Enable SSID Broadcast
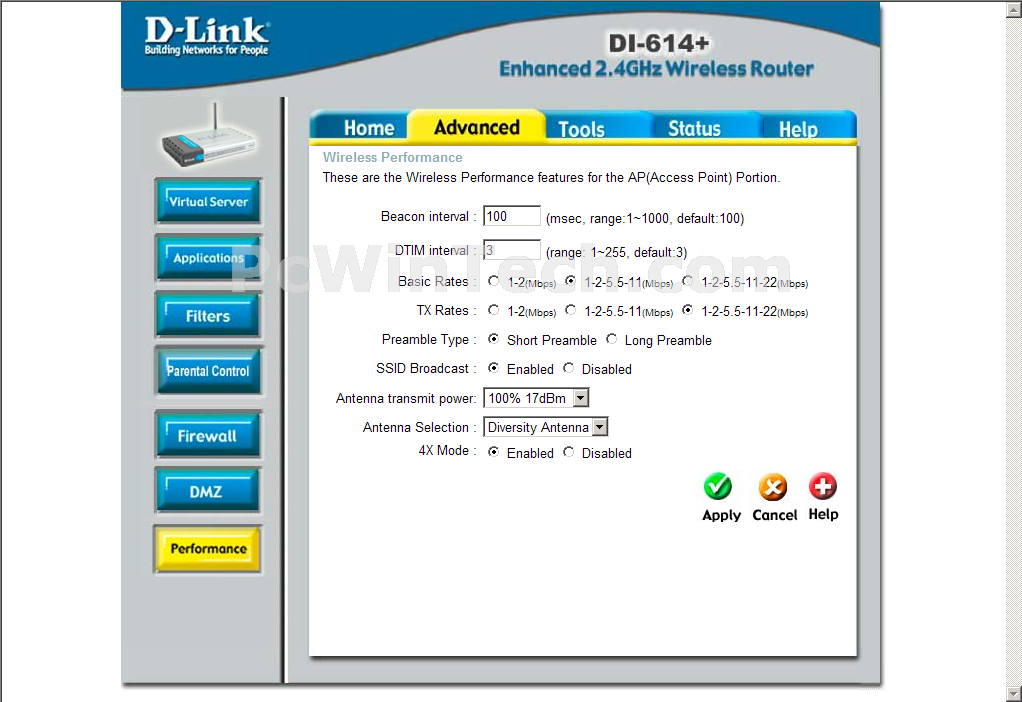Image resolution: width=1022 pixels, height=702 pixels. 493,368
